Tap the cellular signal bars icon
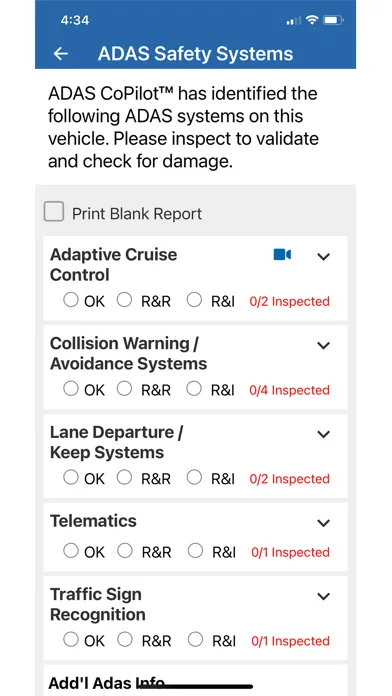The image size is (392, 696). [293, 21]
